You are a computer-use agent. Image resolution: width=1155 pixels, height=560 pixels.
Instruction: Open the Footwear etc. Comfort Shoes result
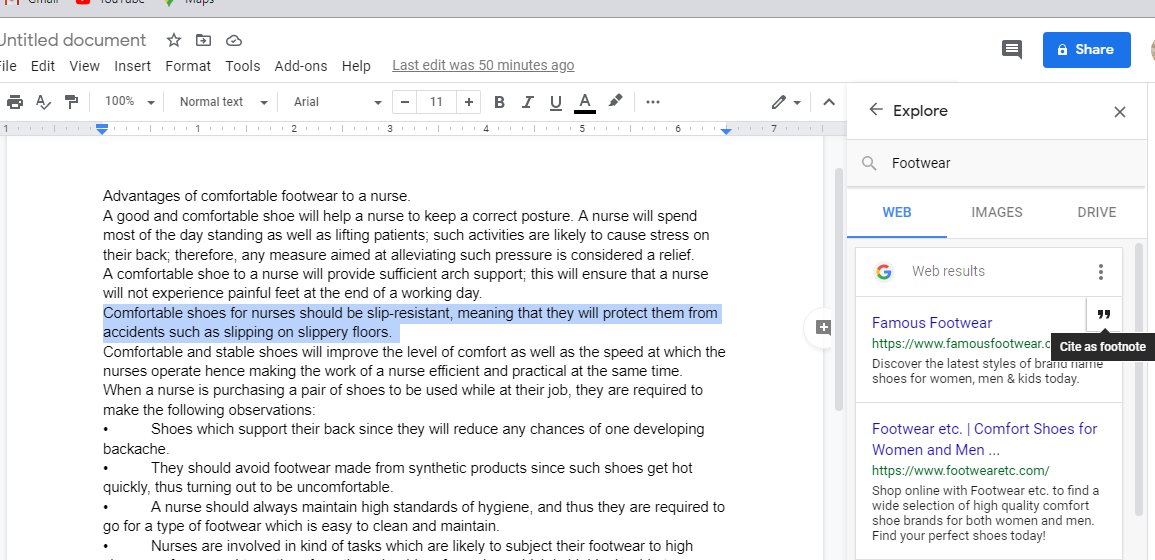[x=984, y=439]
